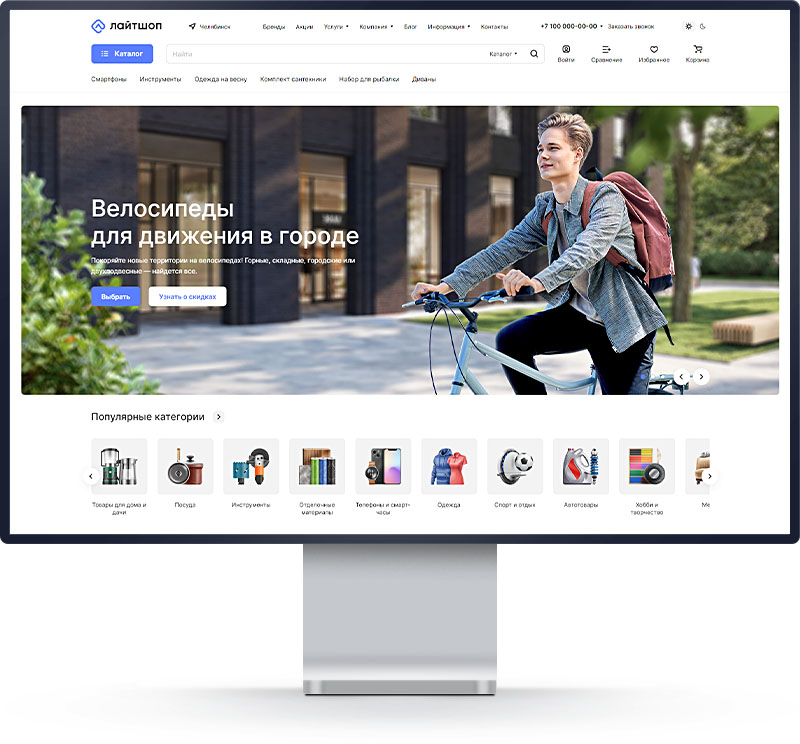800x744 pixels.
Task: Open the Войти account icon
Action: click(x=566, y=49)
